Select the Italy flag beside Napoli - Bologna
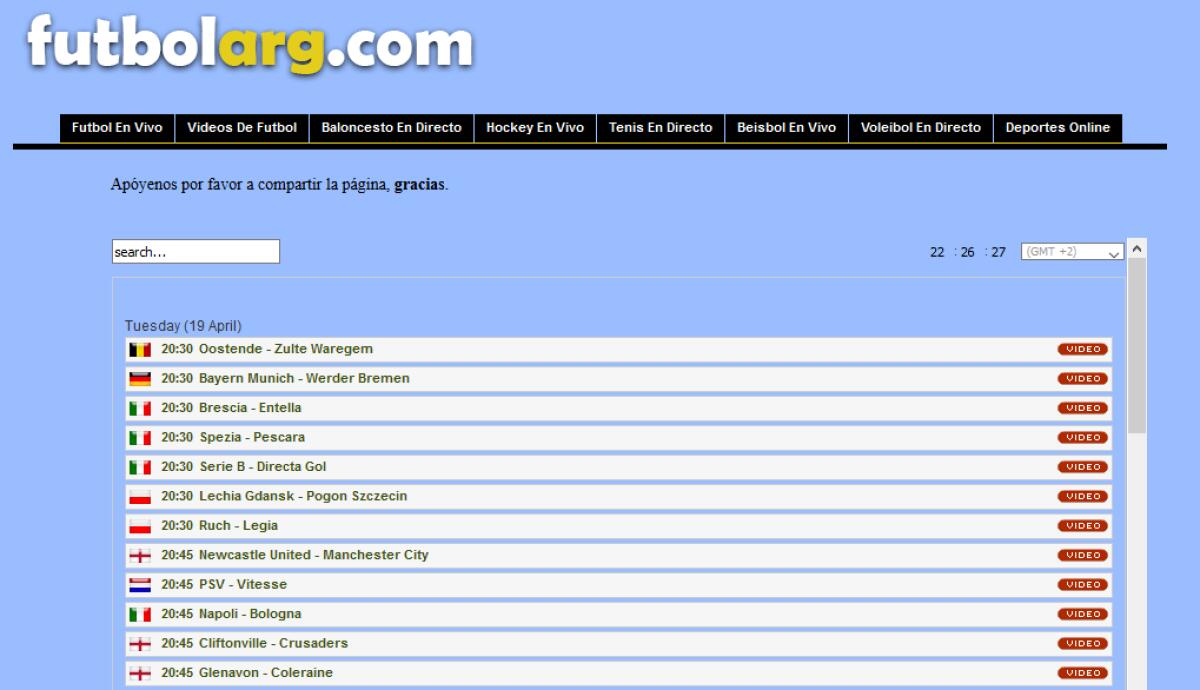The image size is (1200, 690). (140, 613)
